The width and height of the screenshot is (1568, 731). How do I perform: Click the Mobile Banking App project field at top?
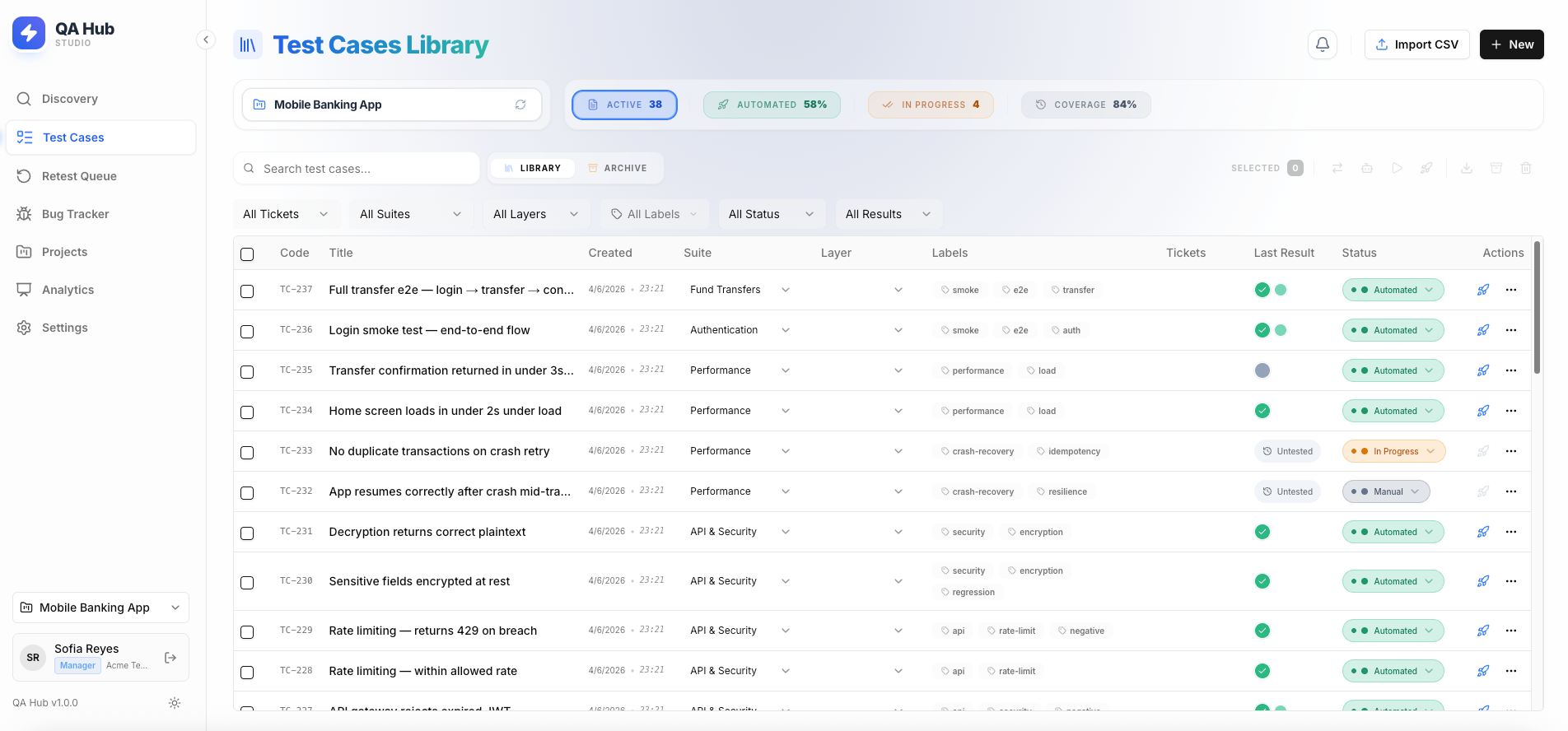(392, 105)
